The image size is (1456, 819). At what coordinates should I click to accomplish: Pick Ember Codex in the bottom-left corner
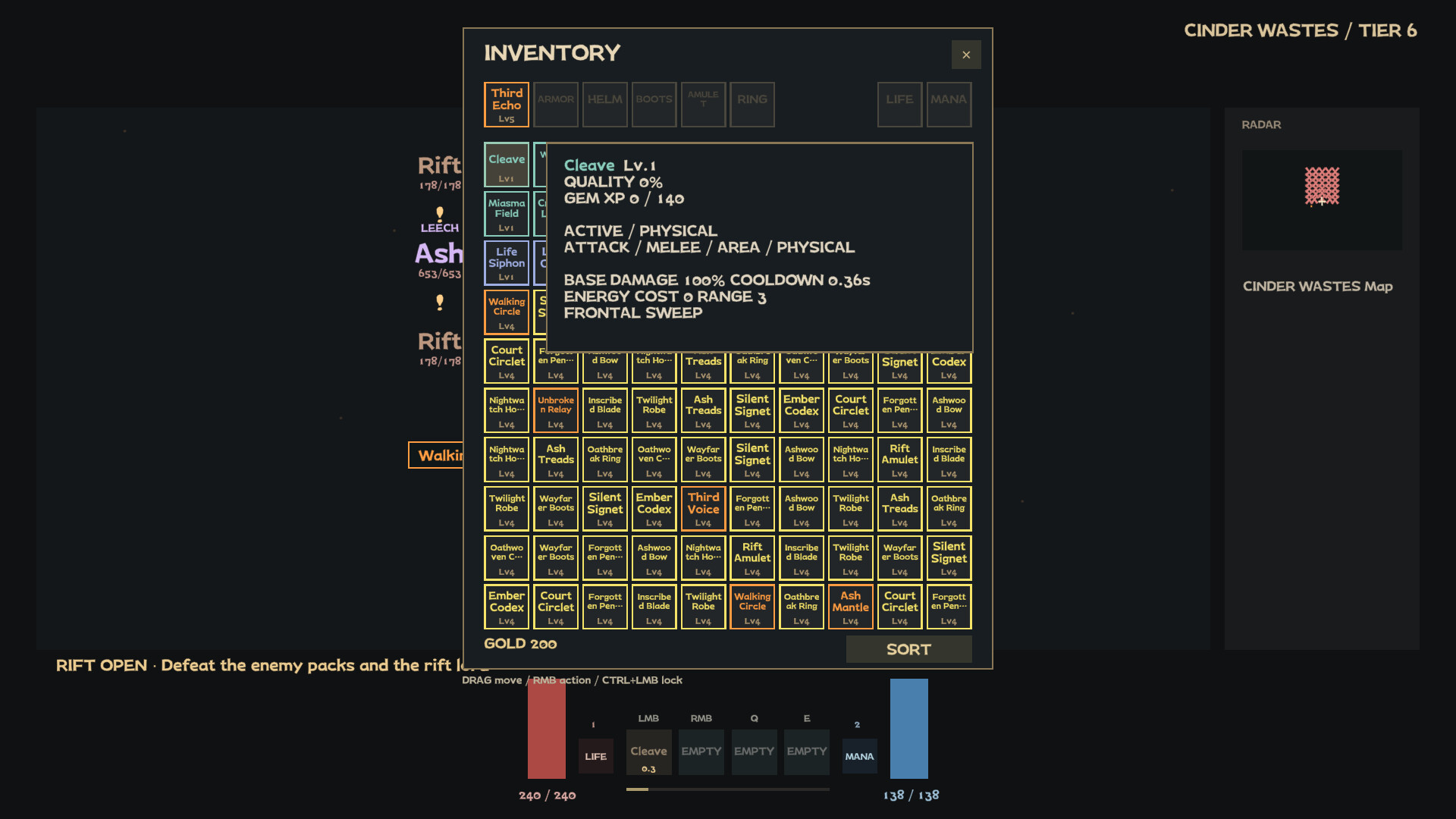tap(507, 607)
